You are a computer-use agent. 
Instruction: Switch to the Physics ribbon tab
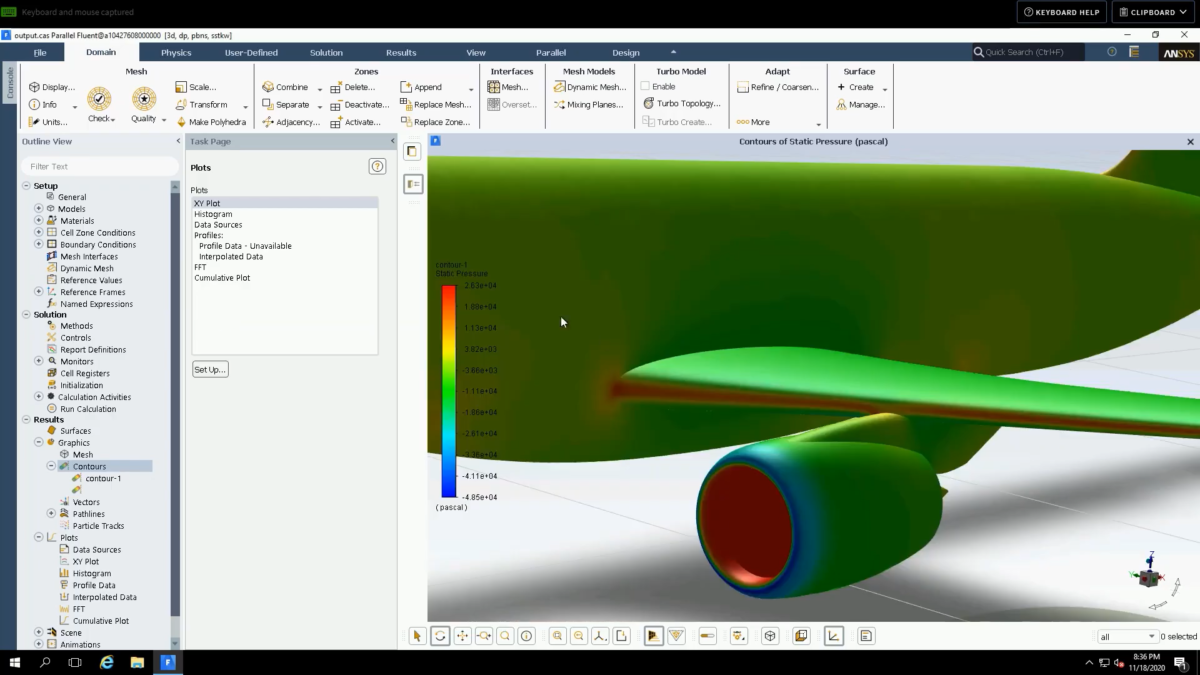(176, 52)
